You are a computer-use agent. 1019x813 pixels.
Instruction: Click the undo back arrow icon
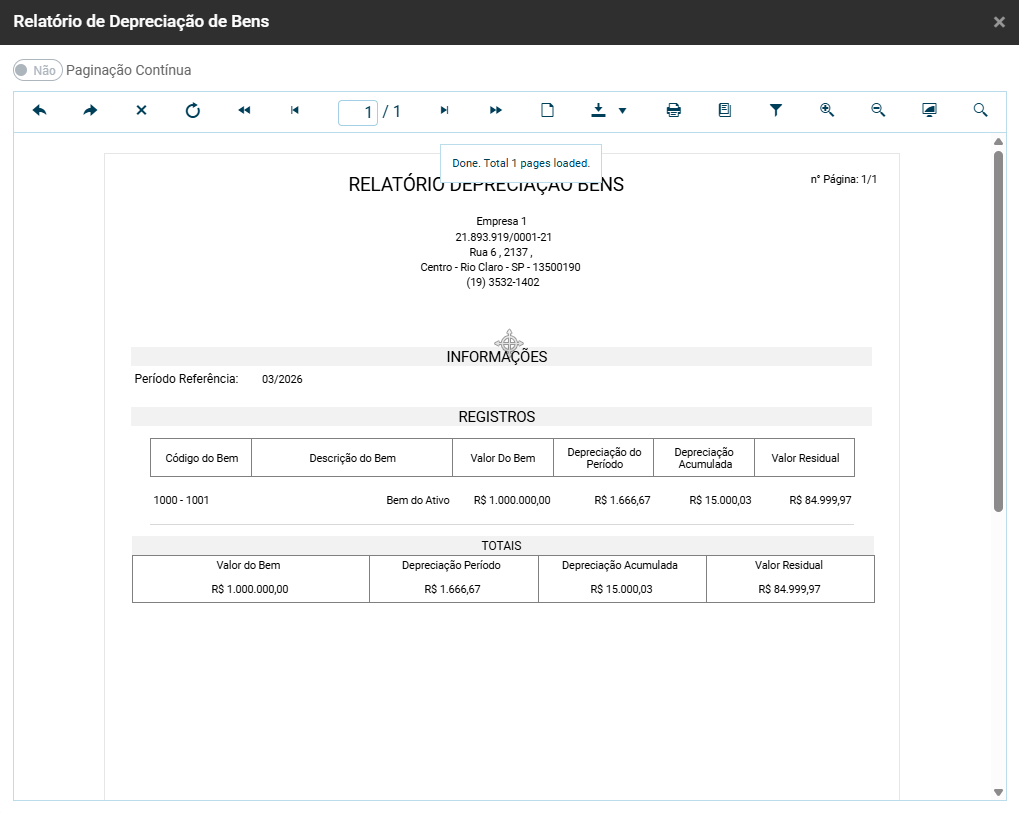[40, 111]
